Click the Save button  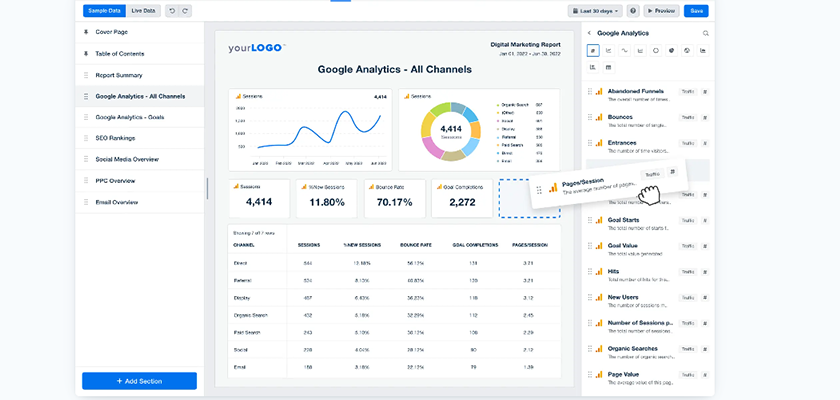697,11
